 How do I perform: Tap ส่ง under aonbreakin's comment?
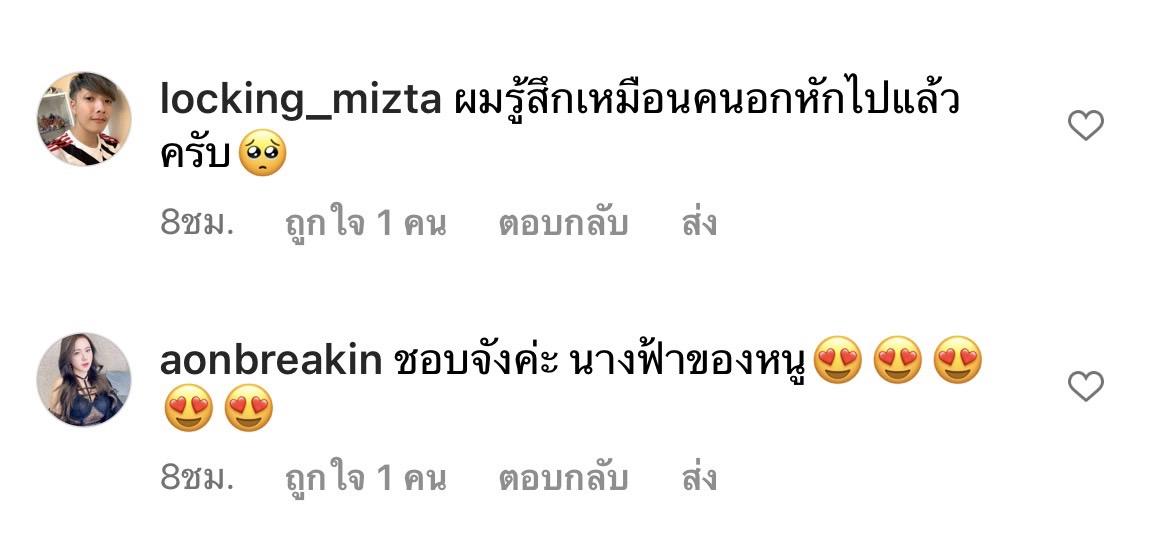click(699, 478)
